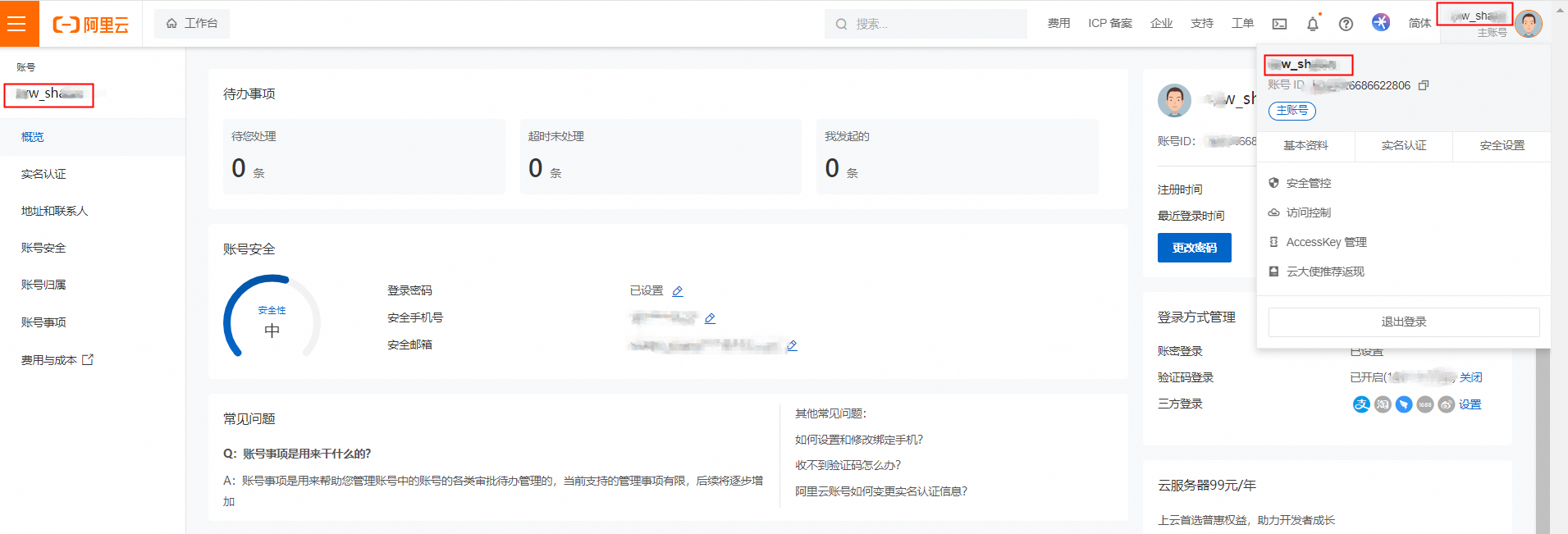Open Cloud Shell terminal icon
Image resolution: width=1568 pixels, height=534 pixels.
1279,24
